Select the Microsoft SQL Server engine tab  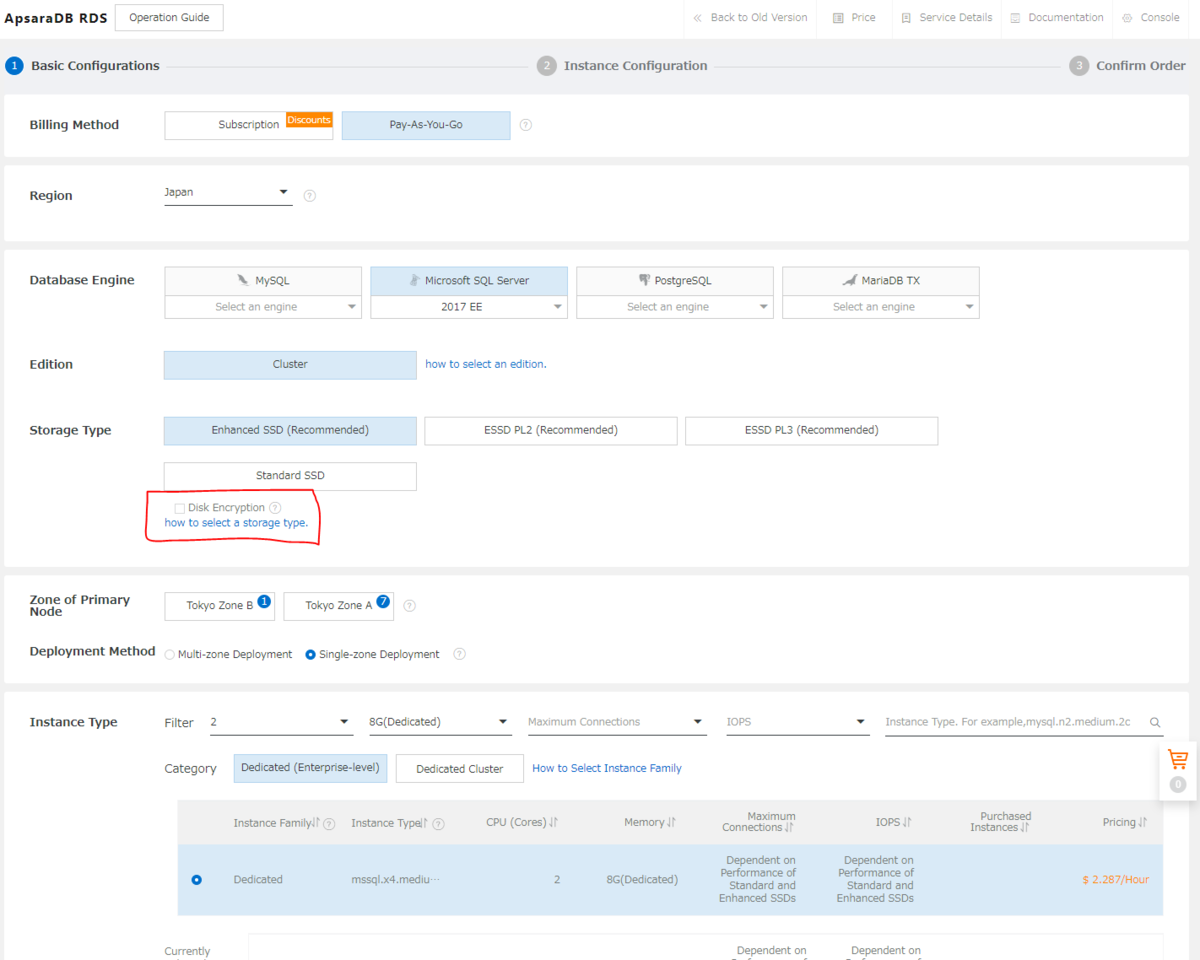click(x=469, y=281)
